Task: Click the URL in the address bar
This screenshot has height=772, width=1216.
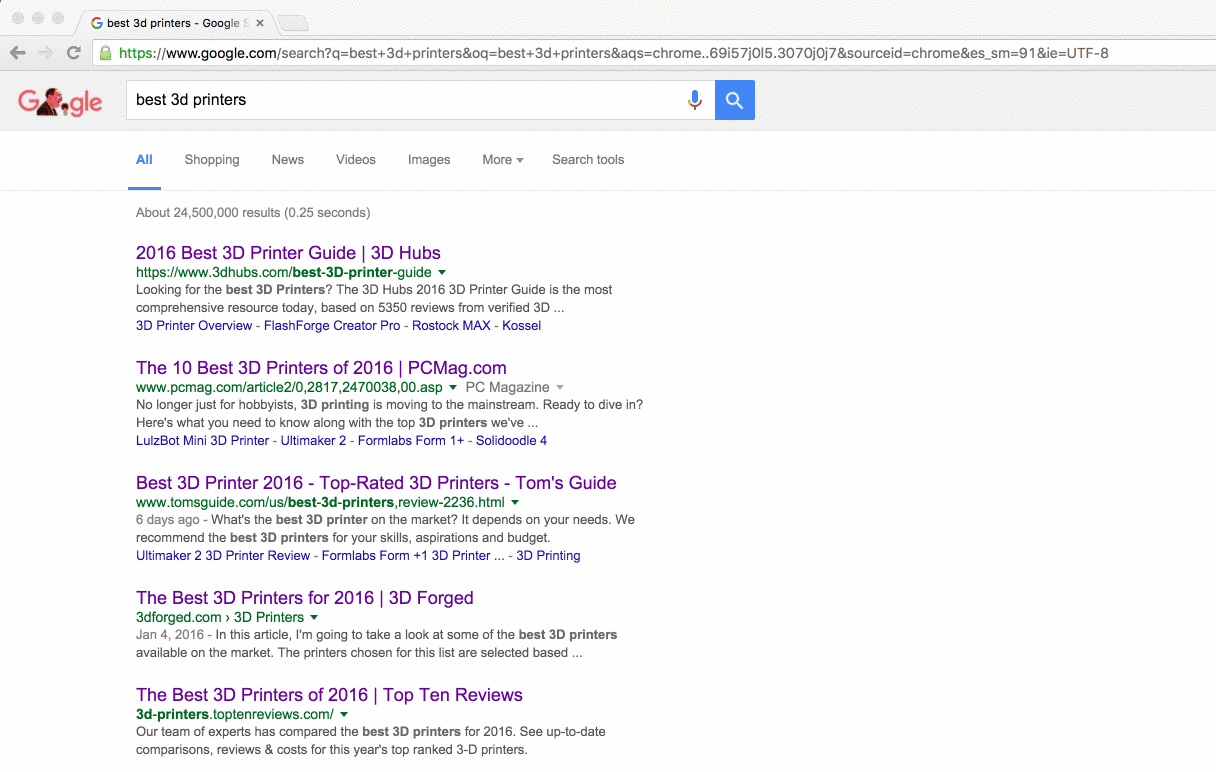Action: 613,53
